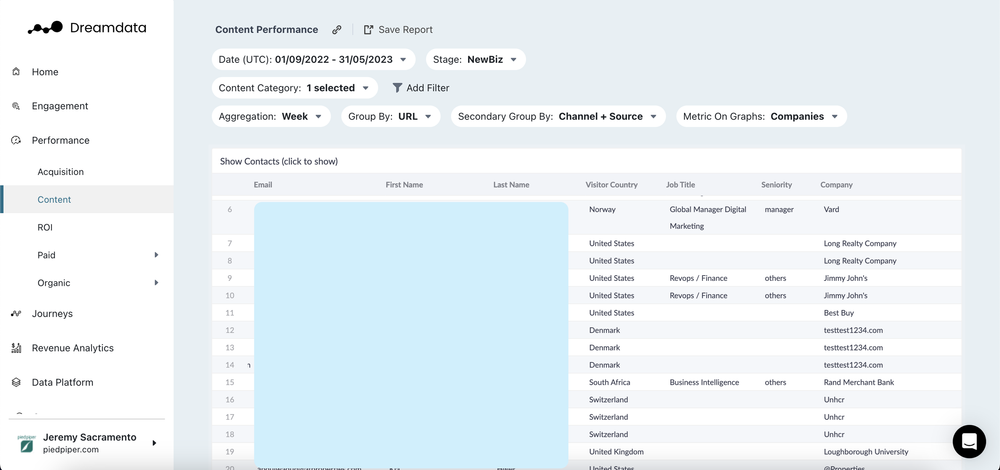Click Global Manager Digital Marketing job title
This screenshot has width=1000, height=470.
pyautogui.click(x=708, y=217)
